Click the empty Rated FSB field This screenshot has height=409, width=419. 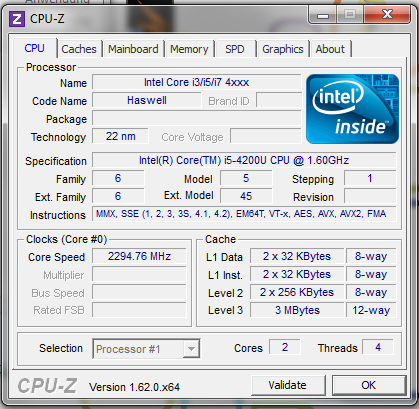point(139,310)
